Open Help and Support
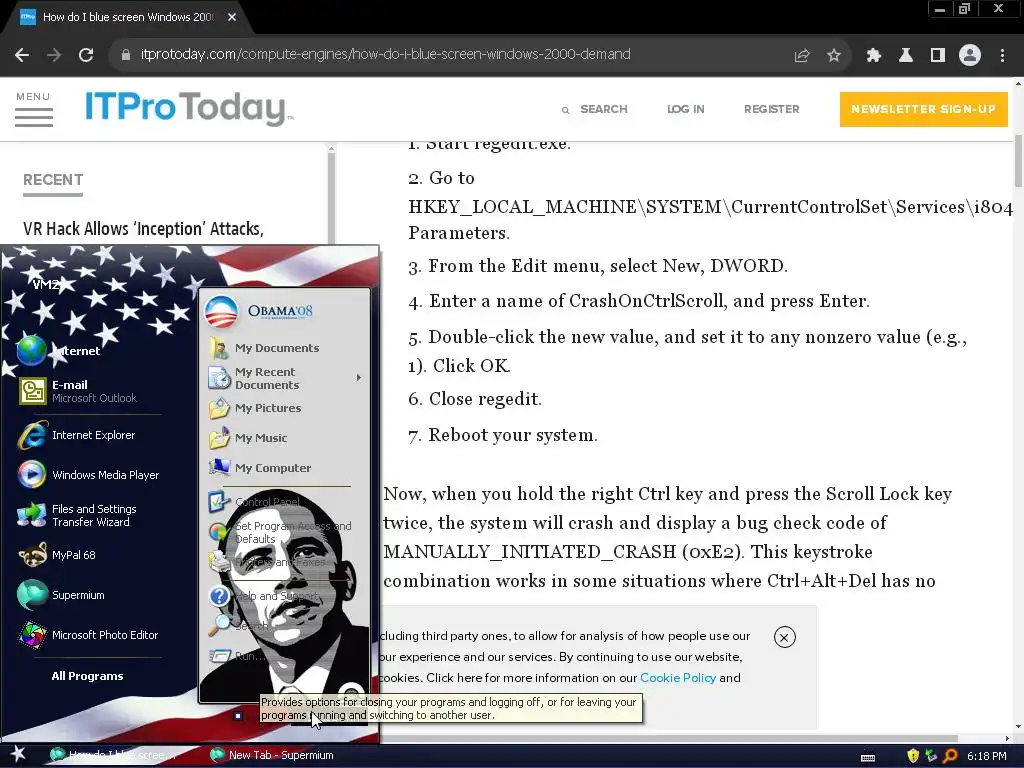 point(264,596)
